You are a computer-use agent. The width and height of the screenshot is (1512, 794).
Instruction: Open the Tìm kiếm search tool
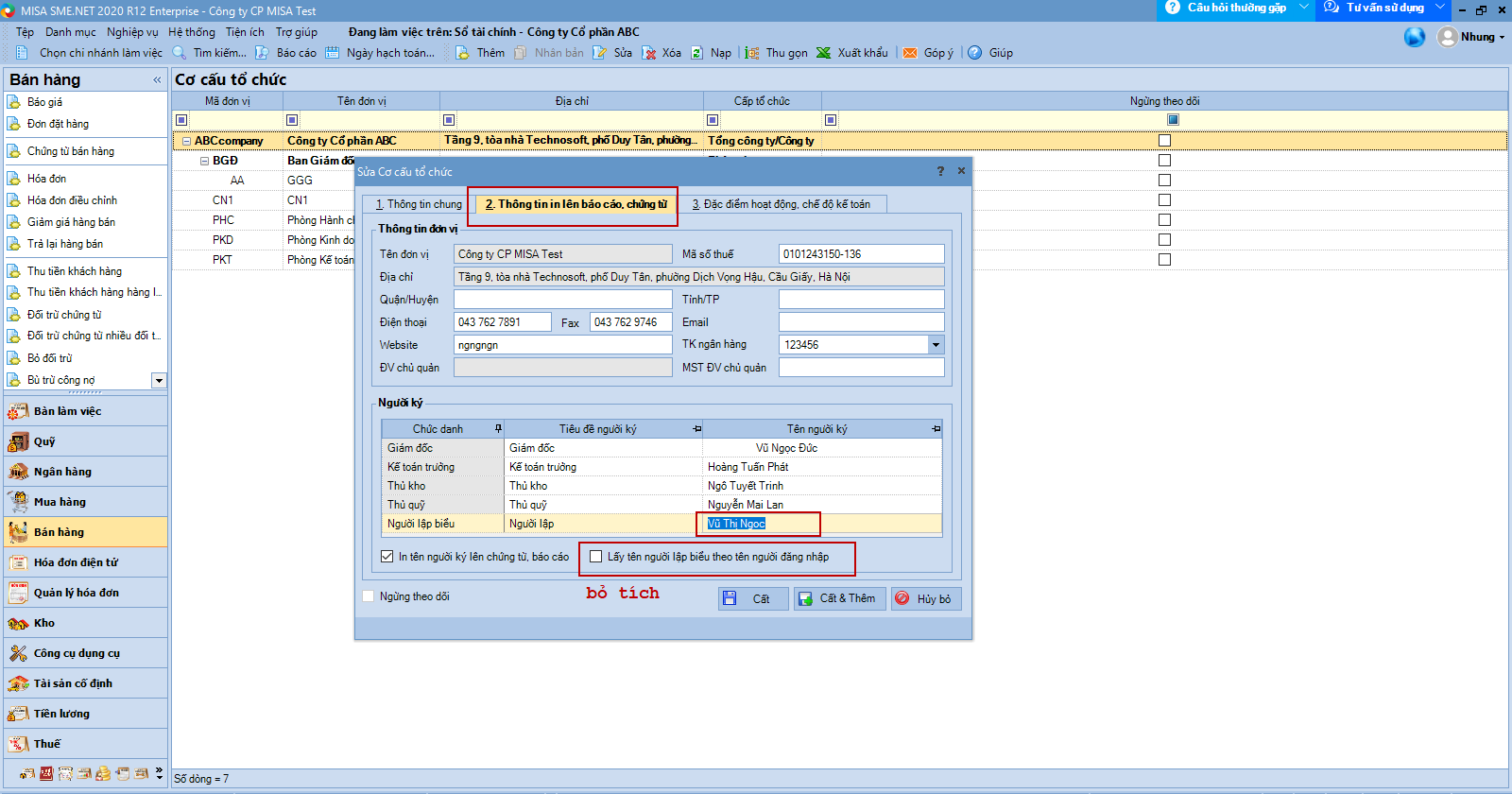[x=209, y=53]
